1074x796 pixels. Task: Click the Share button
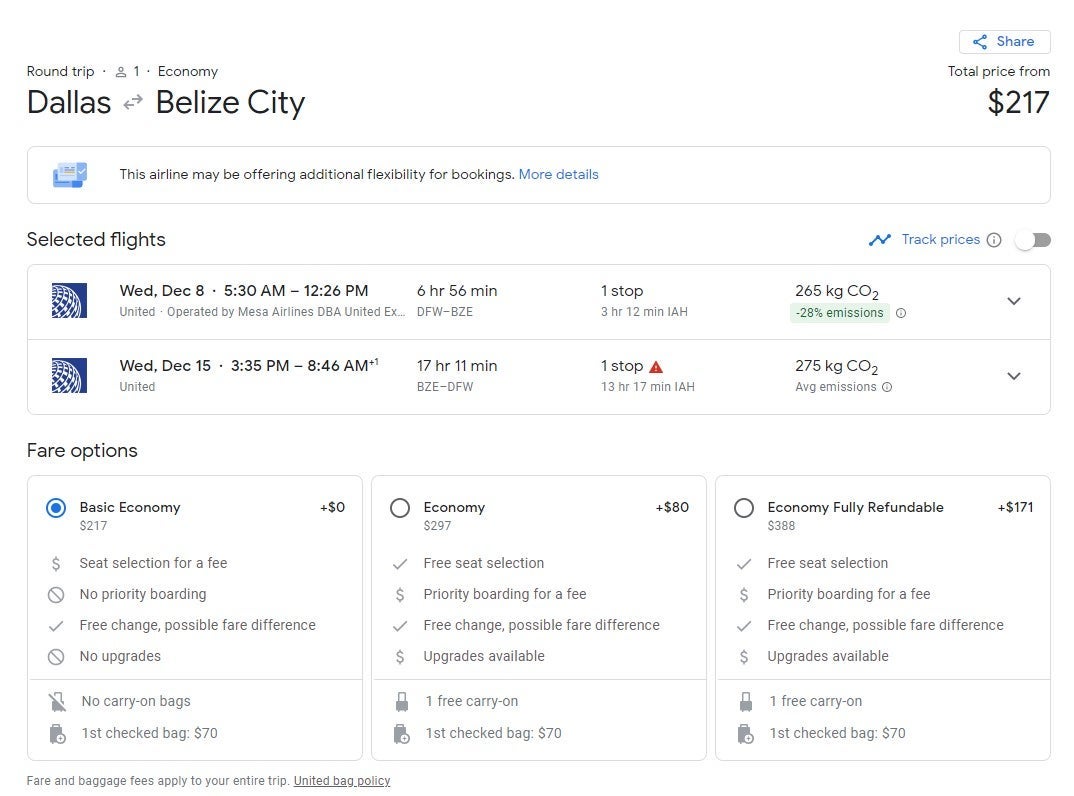click(x=1004, y=42)
